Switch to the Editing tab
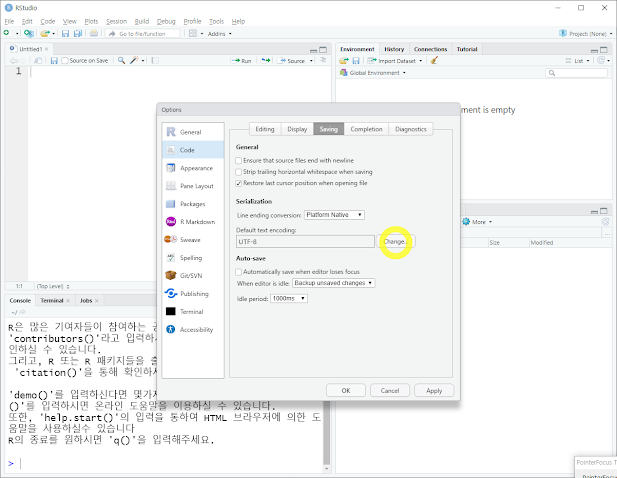617x478 pixels. point(265,129)
